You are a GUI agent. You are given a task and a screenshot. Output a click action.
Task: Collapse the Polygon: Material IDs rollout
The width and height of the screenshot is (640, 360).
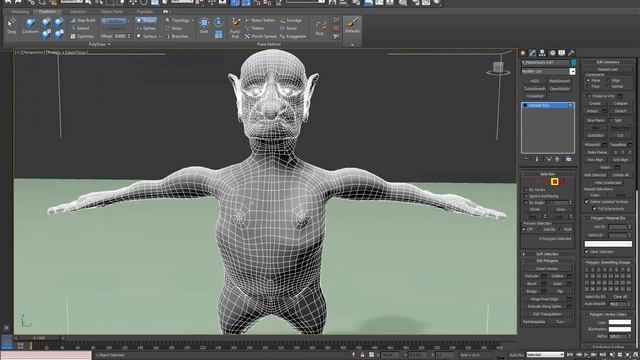tap(608, 218)
